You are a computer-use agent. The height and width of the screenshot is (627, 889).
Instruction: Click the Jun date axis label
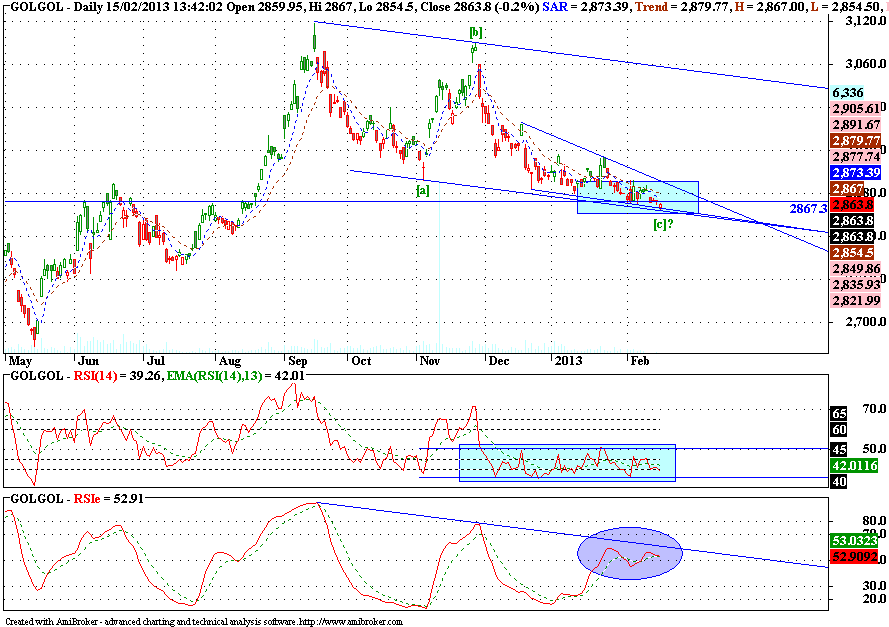(89, 361)
